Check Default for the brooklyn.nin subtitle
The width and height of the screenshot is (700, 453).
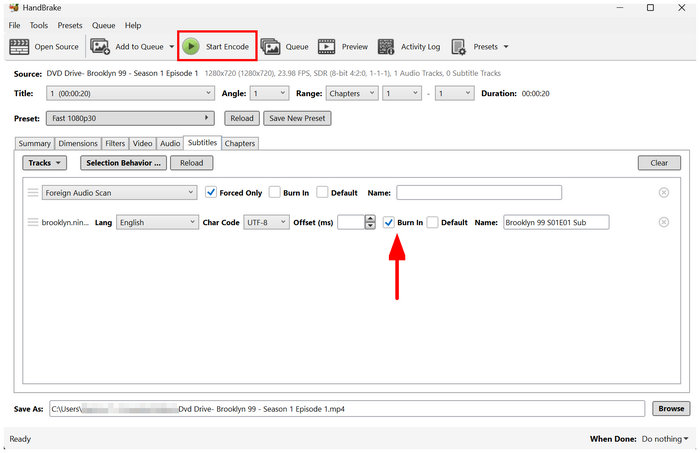(x=432, y=222)
